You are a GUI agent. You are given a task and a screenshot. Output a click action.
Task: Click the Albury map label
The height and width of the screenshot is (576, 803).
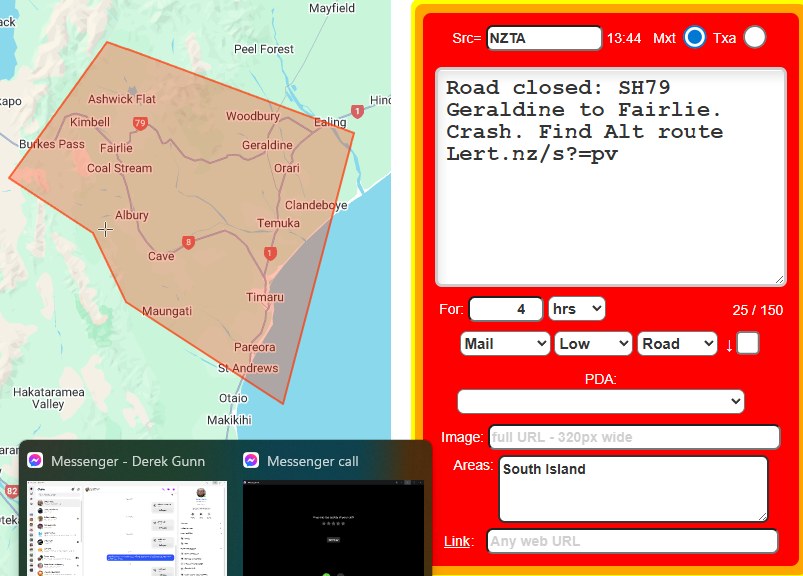(x=132, y=215)
